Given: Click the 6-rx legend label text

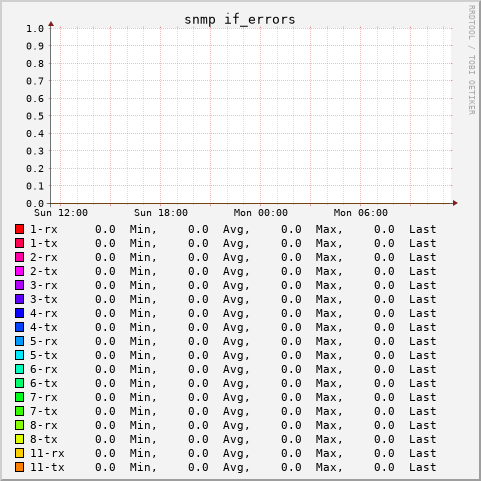Looking at the screenshot, I should pyautogui.click(x=44, y=369).
